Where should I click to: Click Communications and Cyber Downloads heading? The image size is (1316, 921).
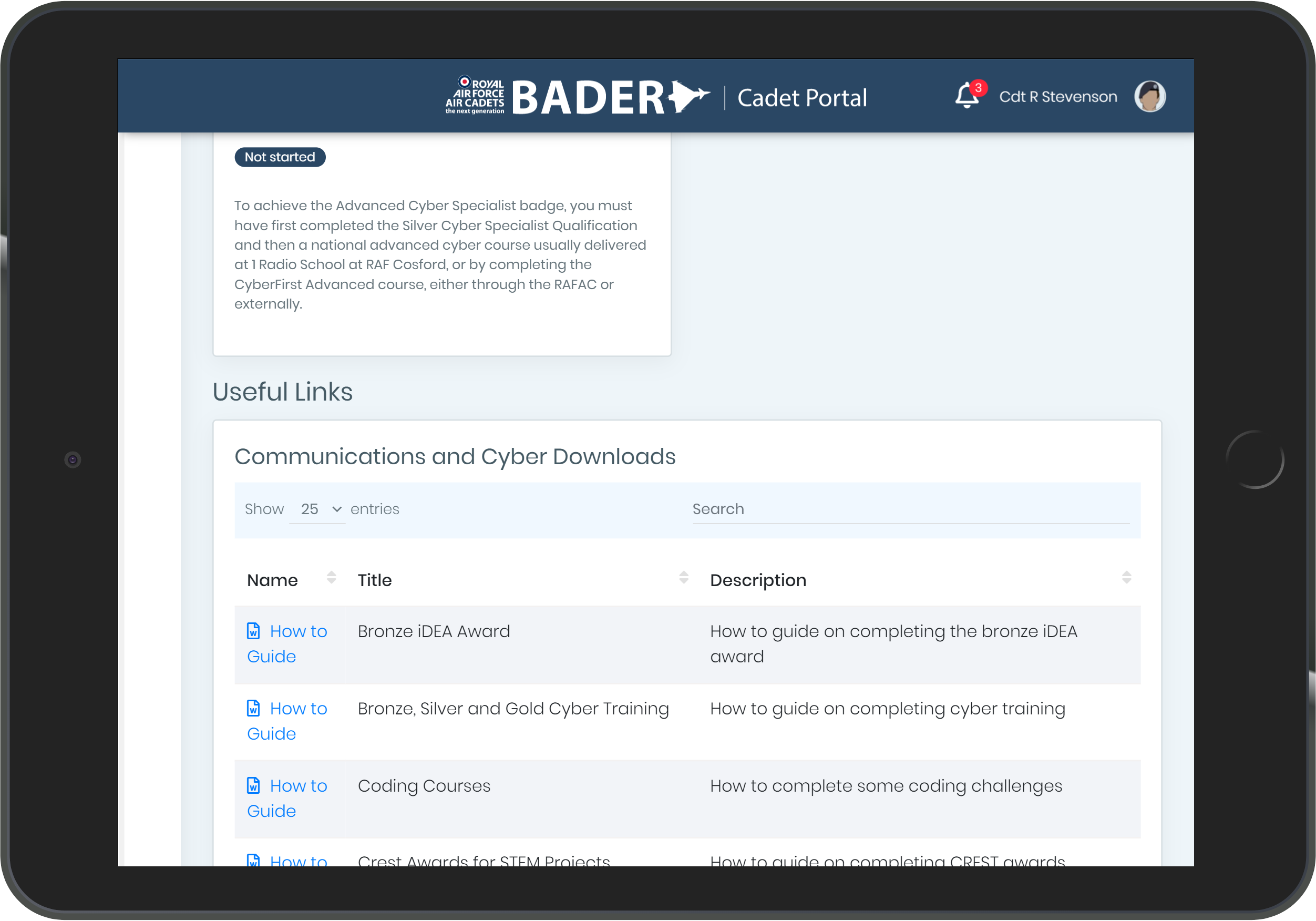click(x=455, y=457)
